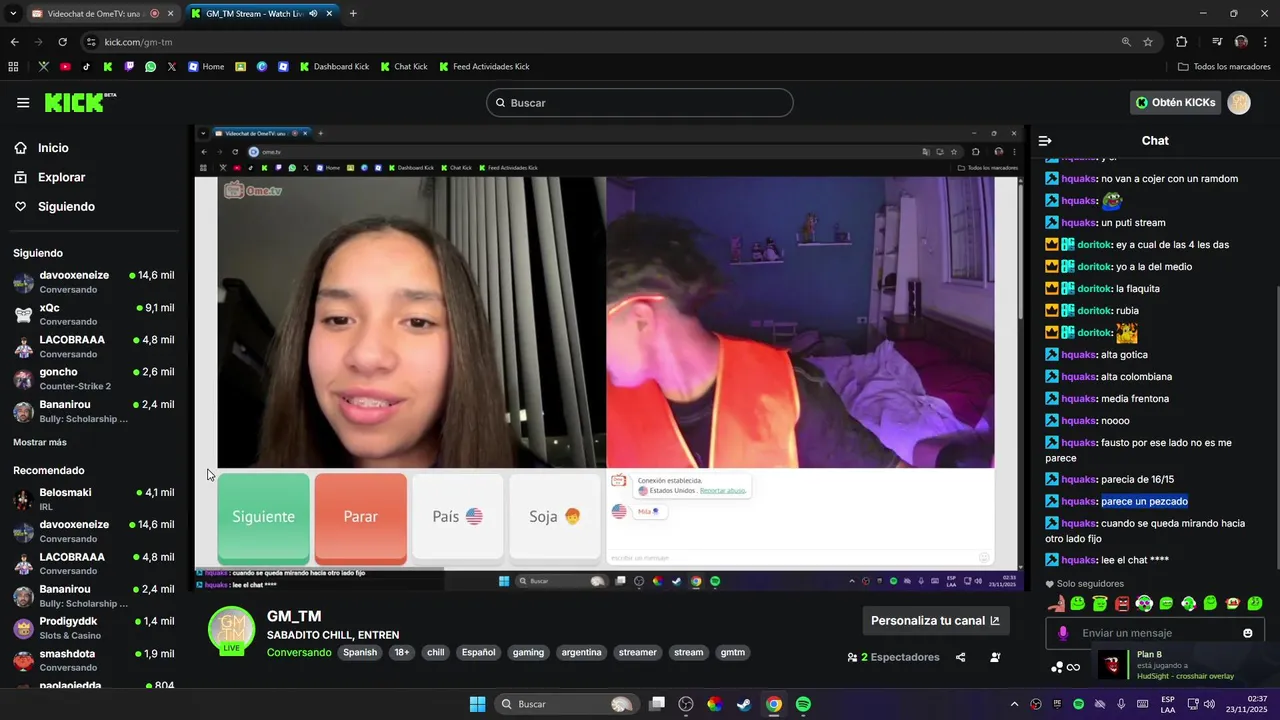Image resolution: width=1280 pixels, height=720 pixels.
Task: Open Explorar in the sidebar
Action: tap(61, 177)
